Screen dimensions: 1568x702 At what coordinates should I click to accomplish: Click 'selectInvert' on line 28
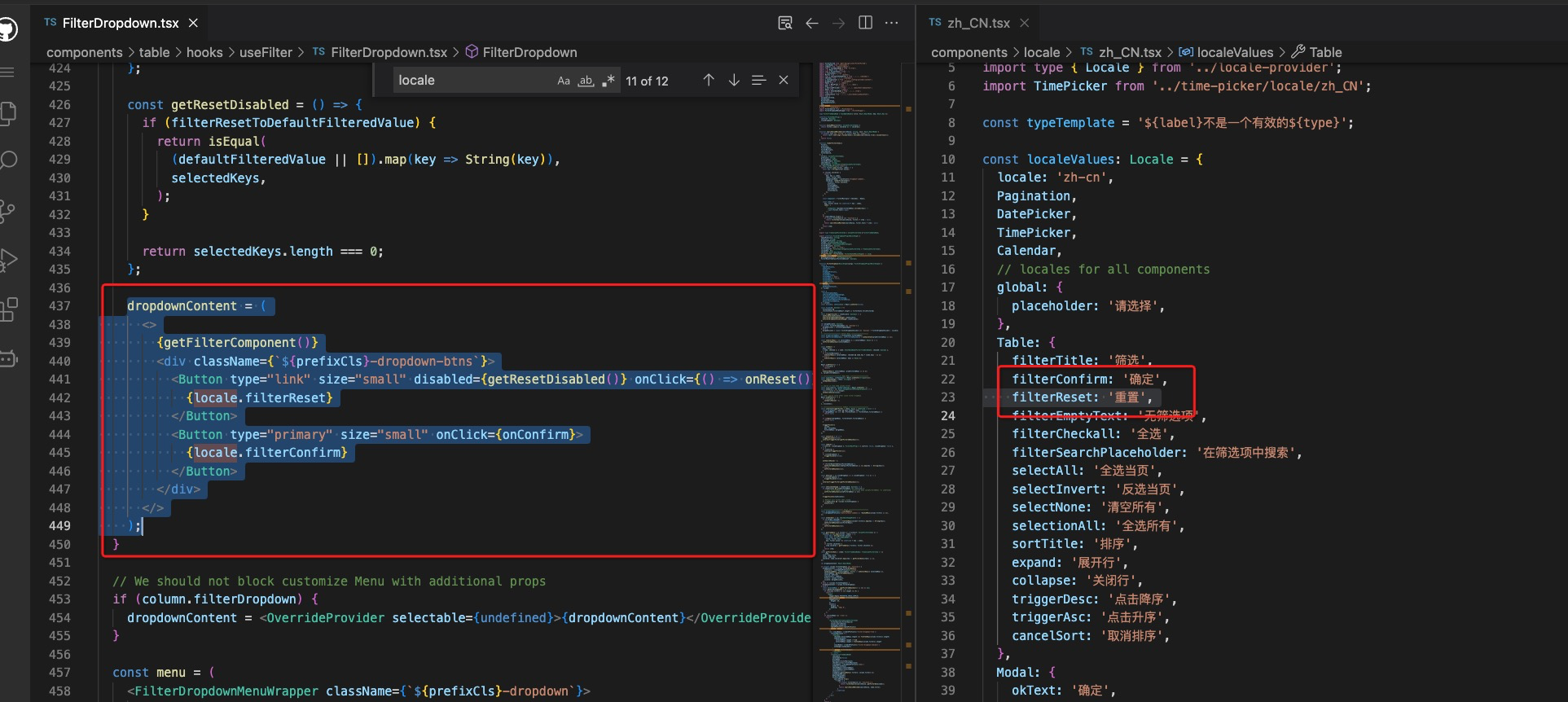1056,489
